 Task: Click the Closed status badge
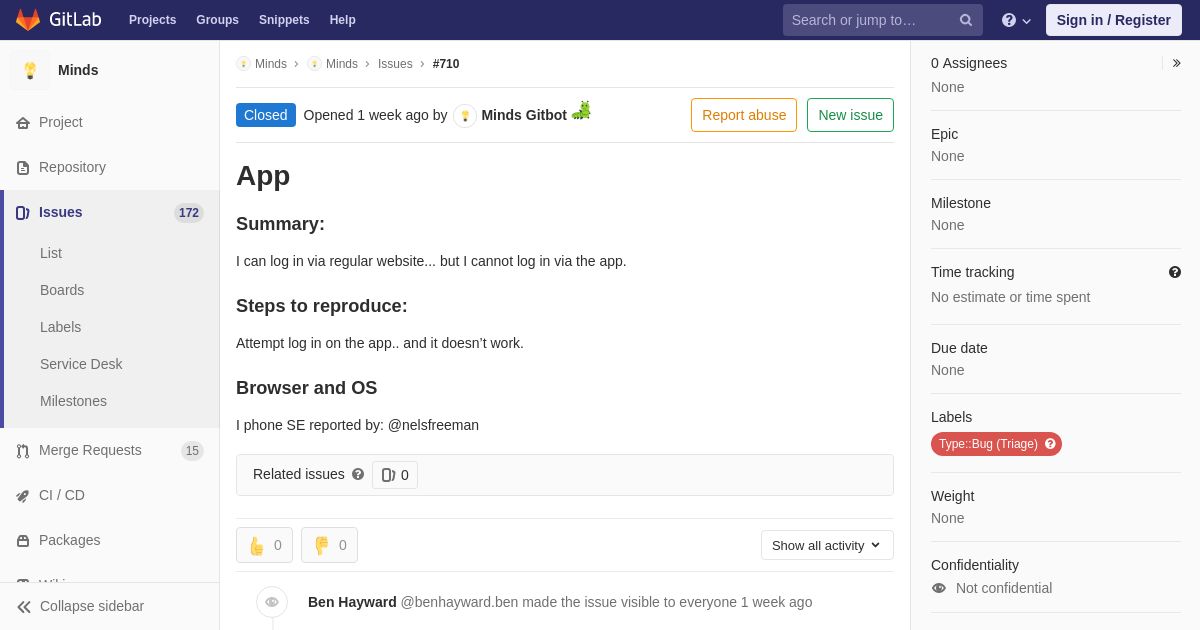(x=266, y=115)
